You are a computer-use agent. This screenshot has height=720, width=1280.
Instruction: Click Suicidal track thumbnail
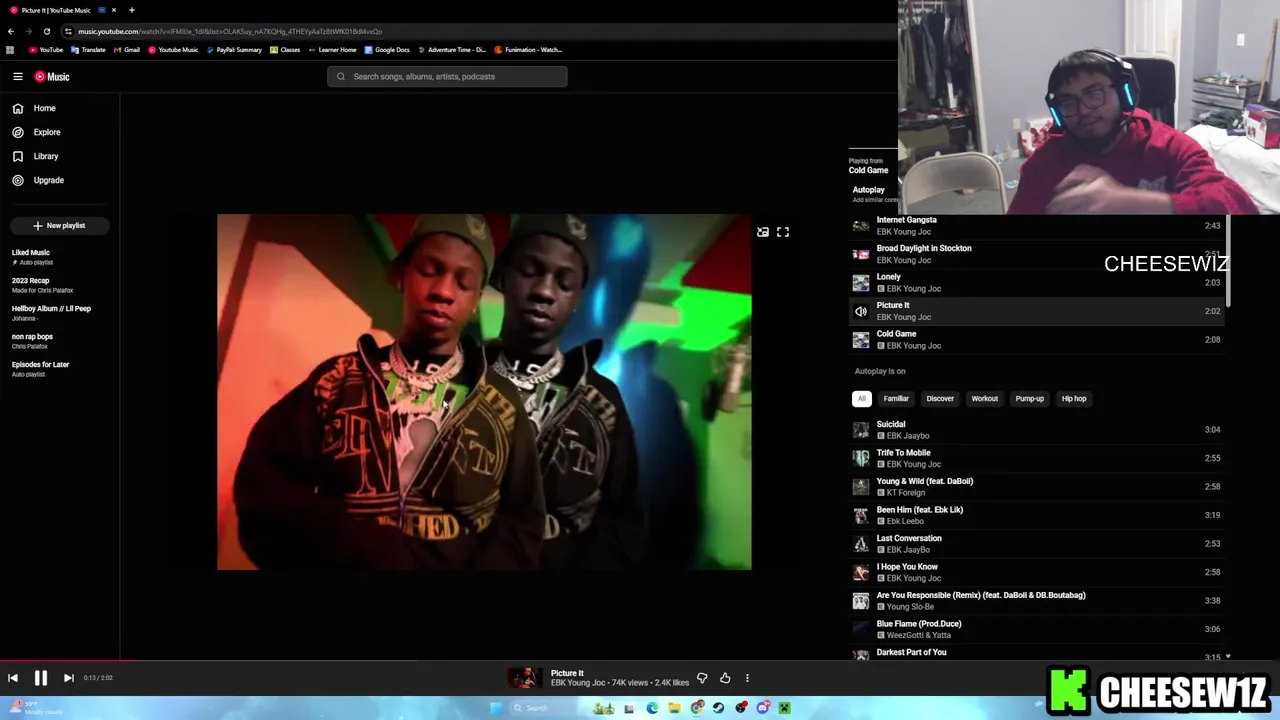[x=861, y=430]
